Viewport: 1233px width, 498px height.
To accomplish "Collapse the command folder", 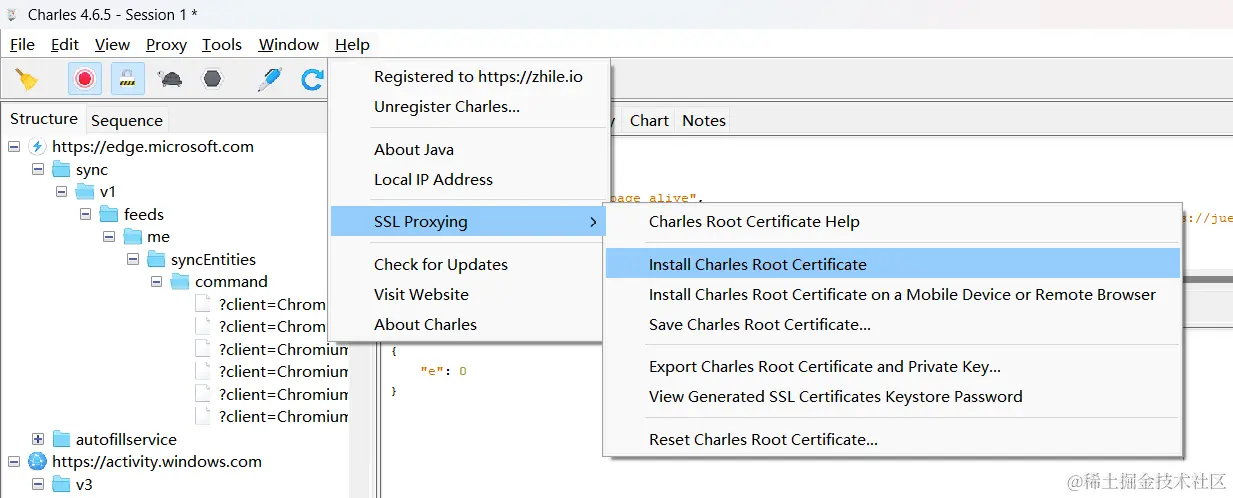I will point(158,282).
